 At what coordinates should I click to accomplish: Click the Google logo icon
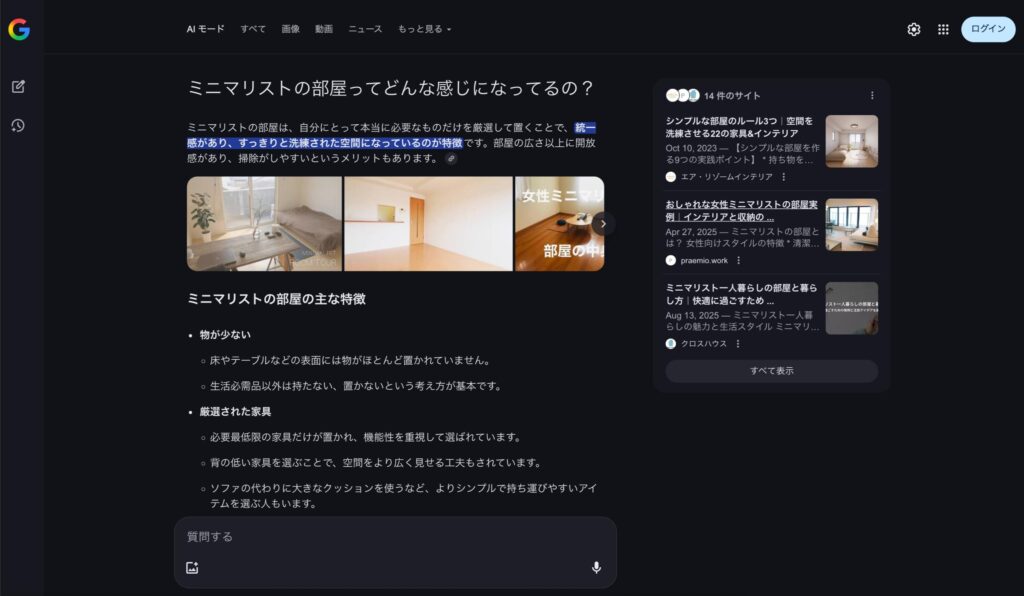(x=19, y=29)
